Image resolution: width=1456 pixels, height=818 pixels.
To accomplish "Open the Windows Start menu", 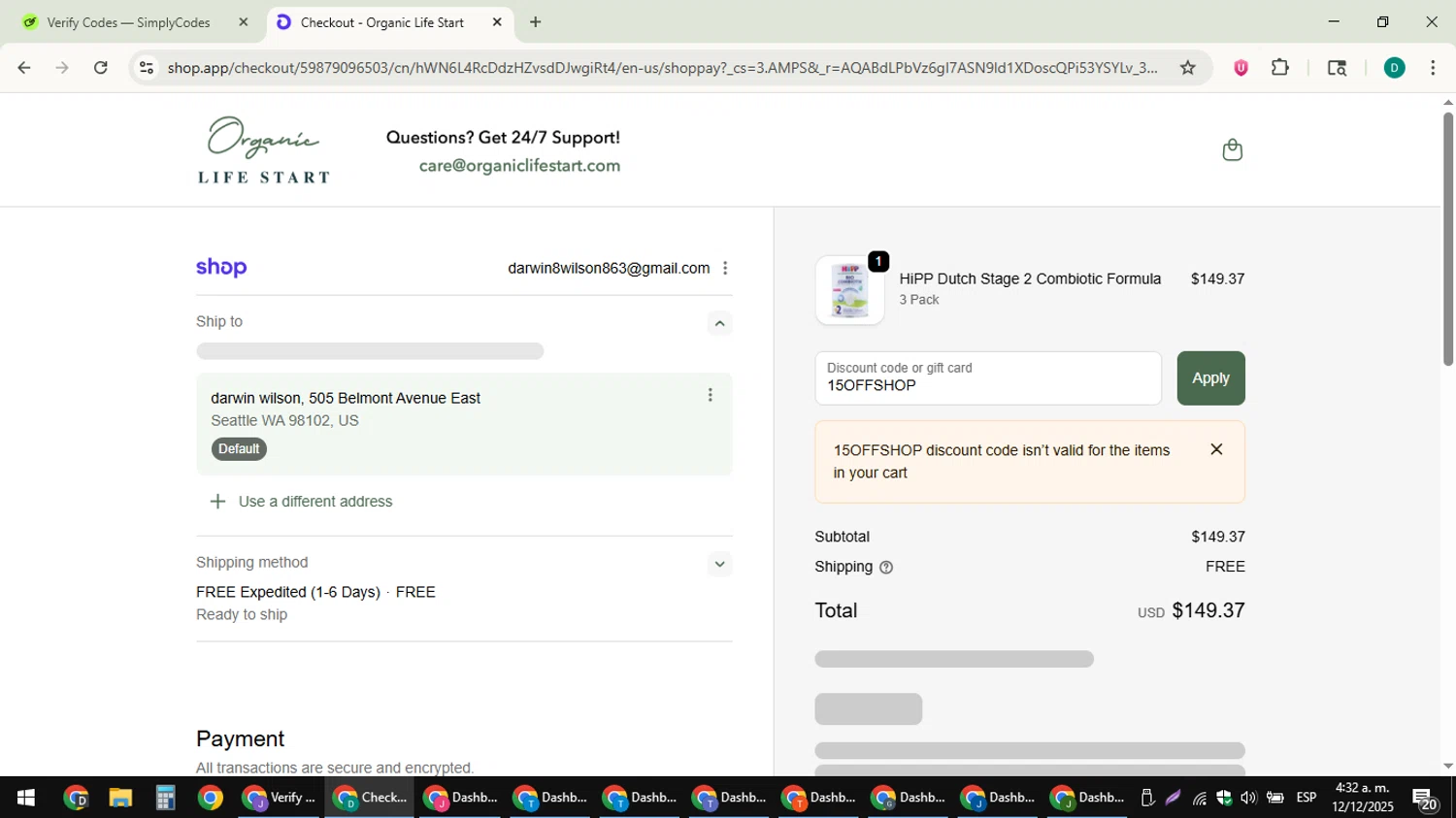I will pos(26,798).
